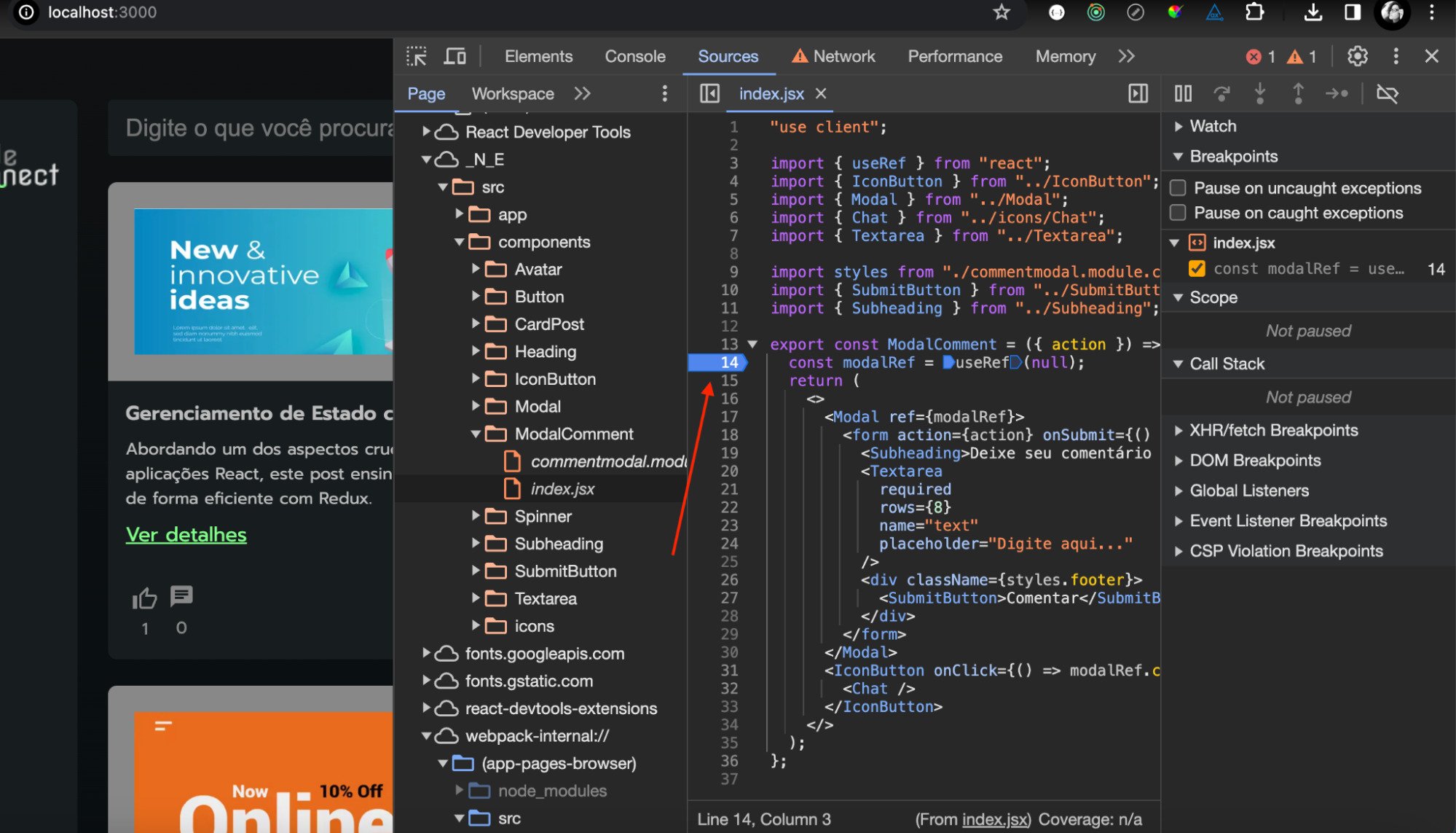Click step into next function call icon
The image size is (1456, 833).
tap(1260, 93)
